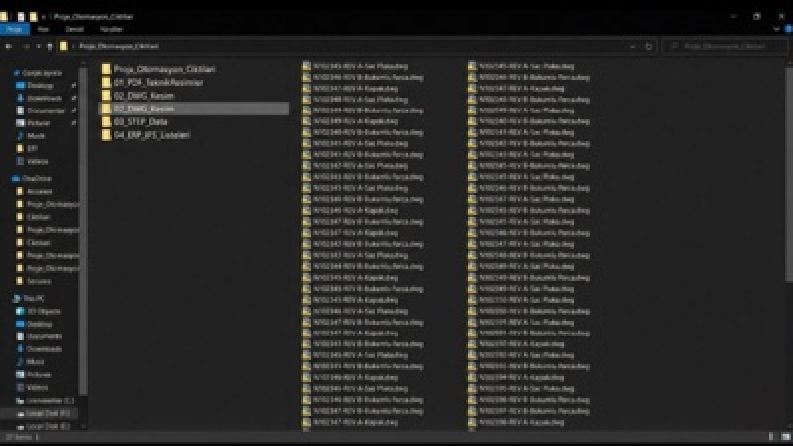Click the search box for this folder
This screenshot has width=793, height=446.
[x=725, y=46]
